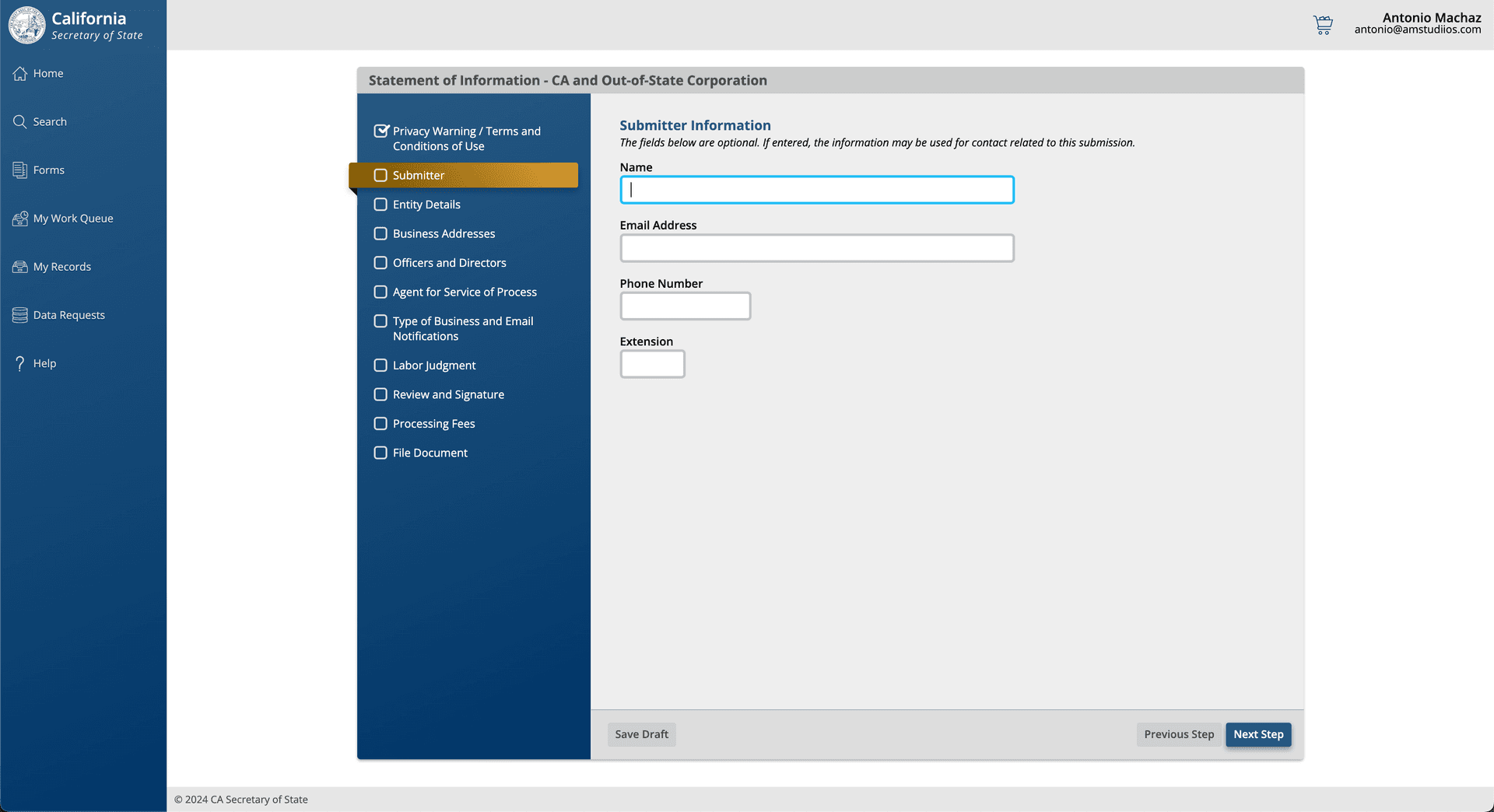
Task: Open the shopping cart icon
Action: coord(1323,25)
